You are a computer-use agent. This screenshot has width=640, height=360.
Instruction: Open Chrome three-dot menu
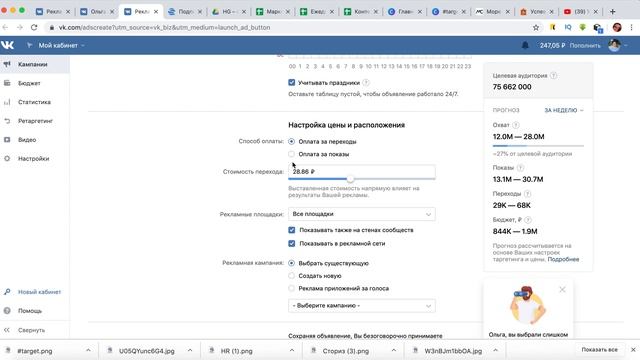(x=631, y=27)
